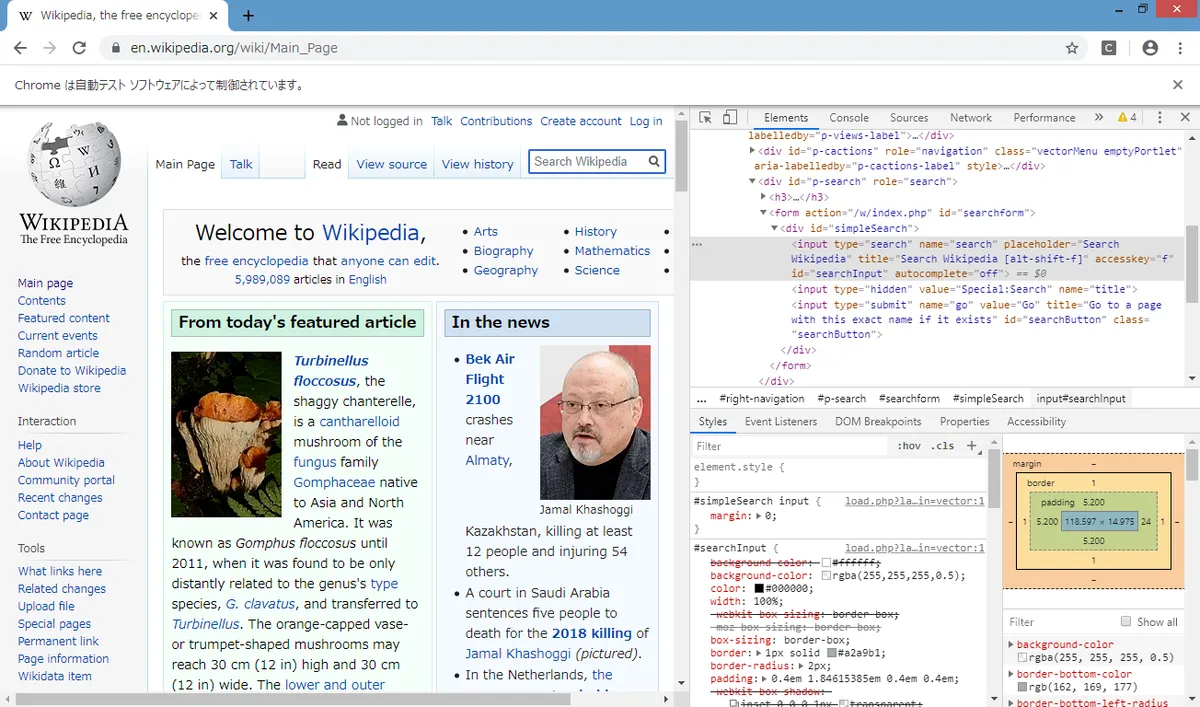Click the bookmark star in the address bar
Image resolution: width=1200 pixels, height=707 pixels.
(1071, 47)
